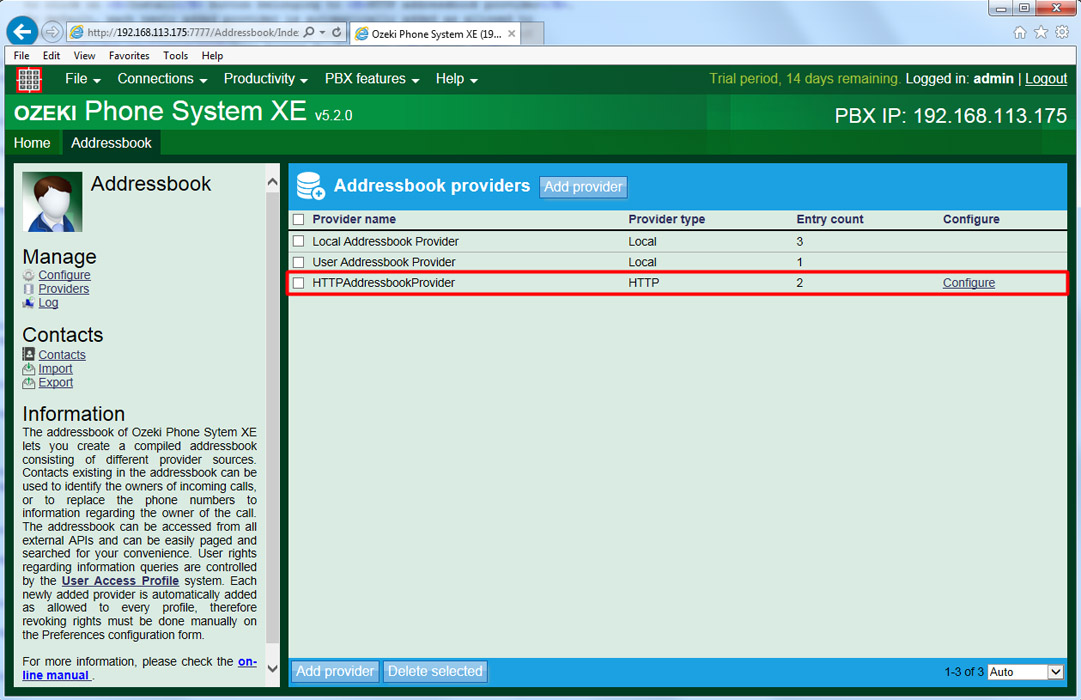The width and height of the screenshot is (1081, 700).
Task: Open the address bar dropdown arrow
Action: tap(322, 32)
